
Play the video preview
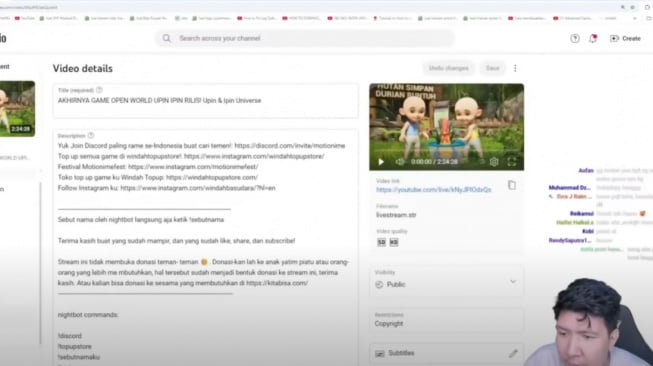381,162
